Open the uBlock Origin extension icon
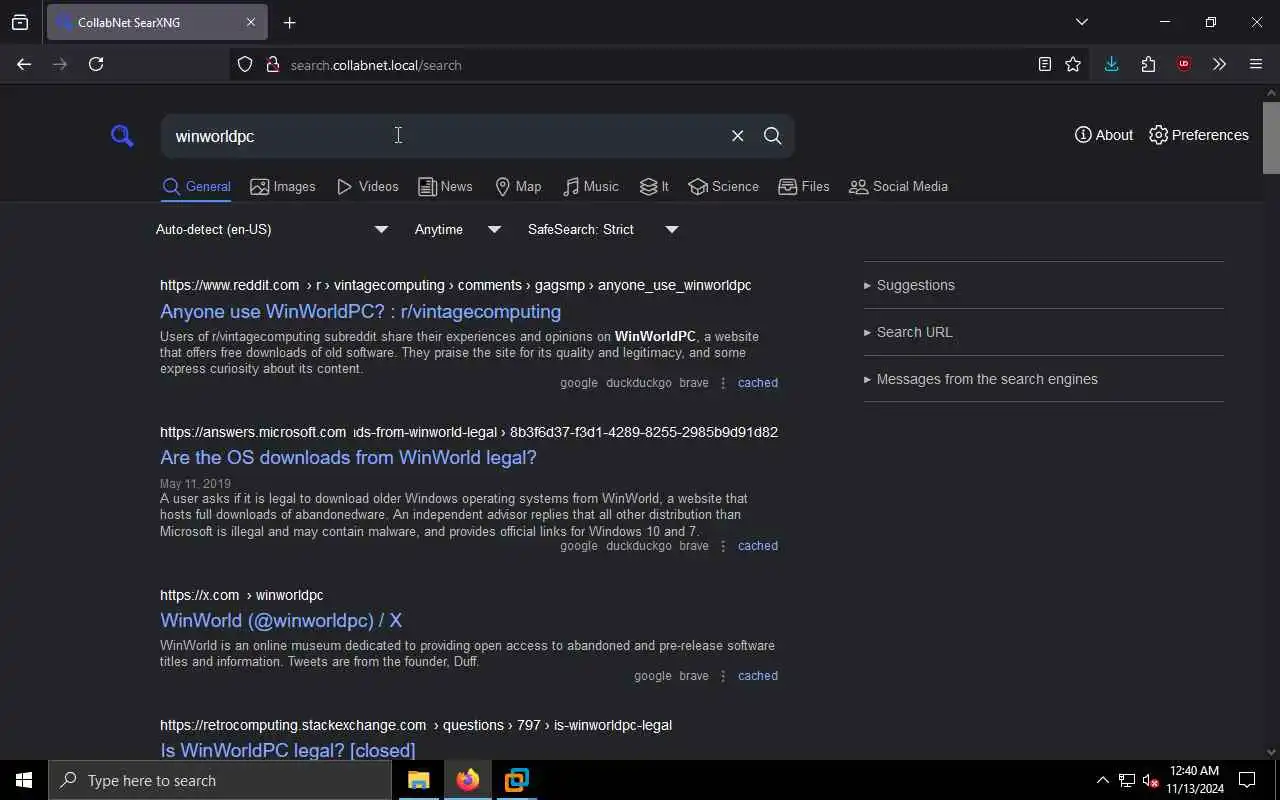 [1184, 64]
